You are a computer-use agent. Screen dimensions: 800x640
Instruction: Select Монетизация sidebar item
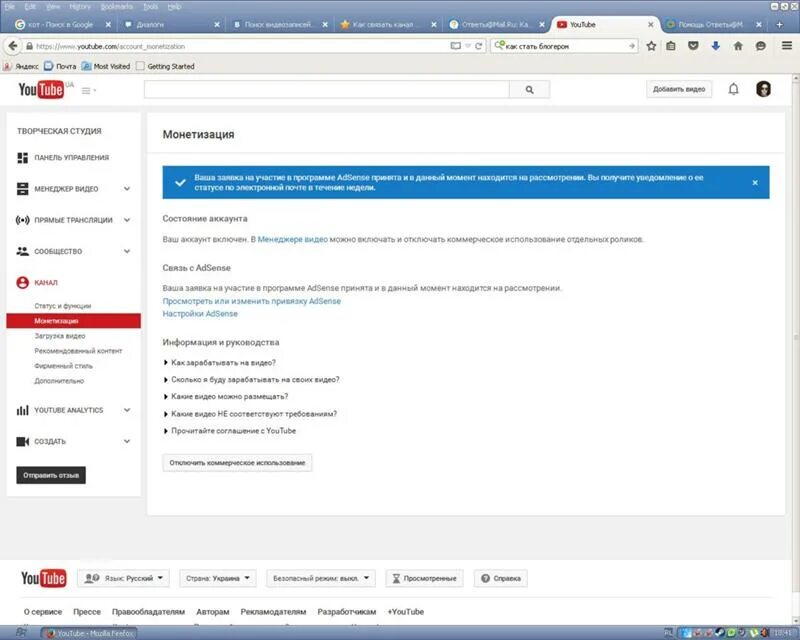[73, 321]
